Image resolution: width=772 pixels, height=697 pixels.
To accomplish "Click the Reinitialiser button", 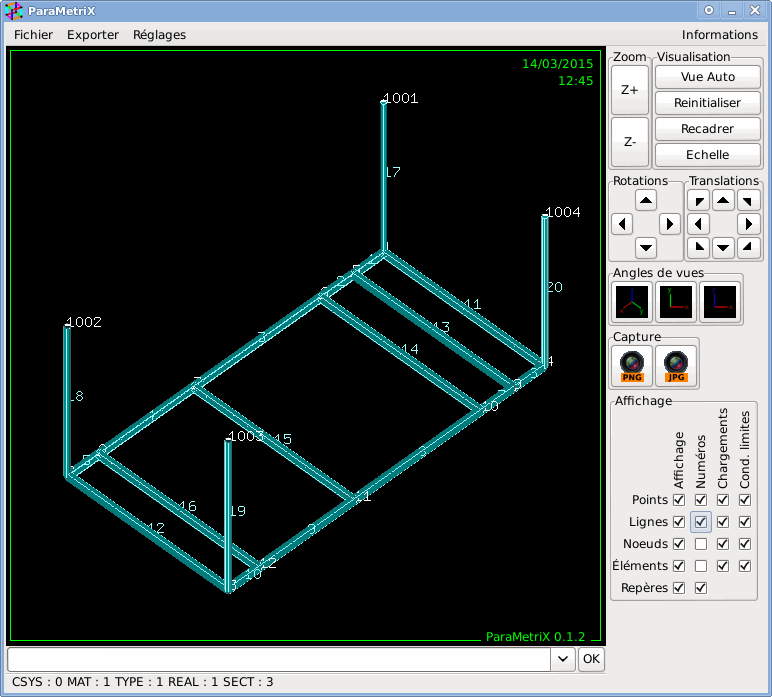I will pos(708,102).
